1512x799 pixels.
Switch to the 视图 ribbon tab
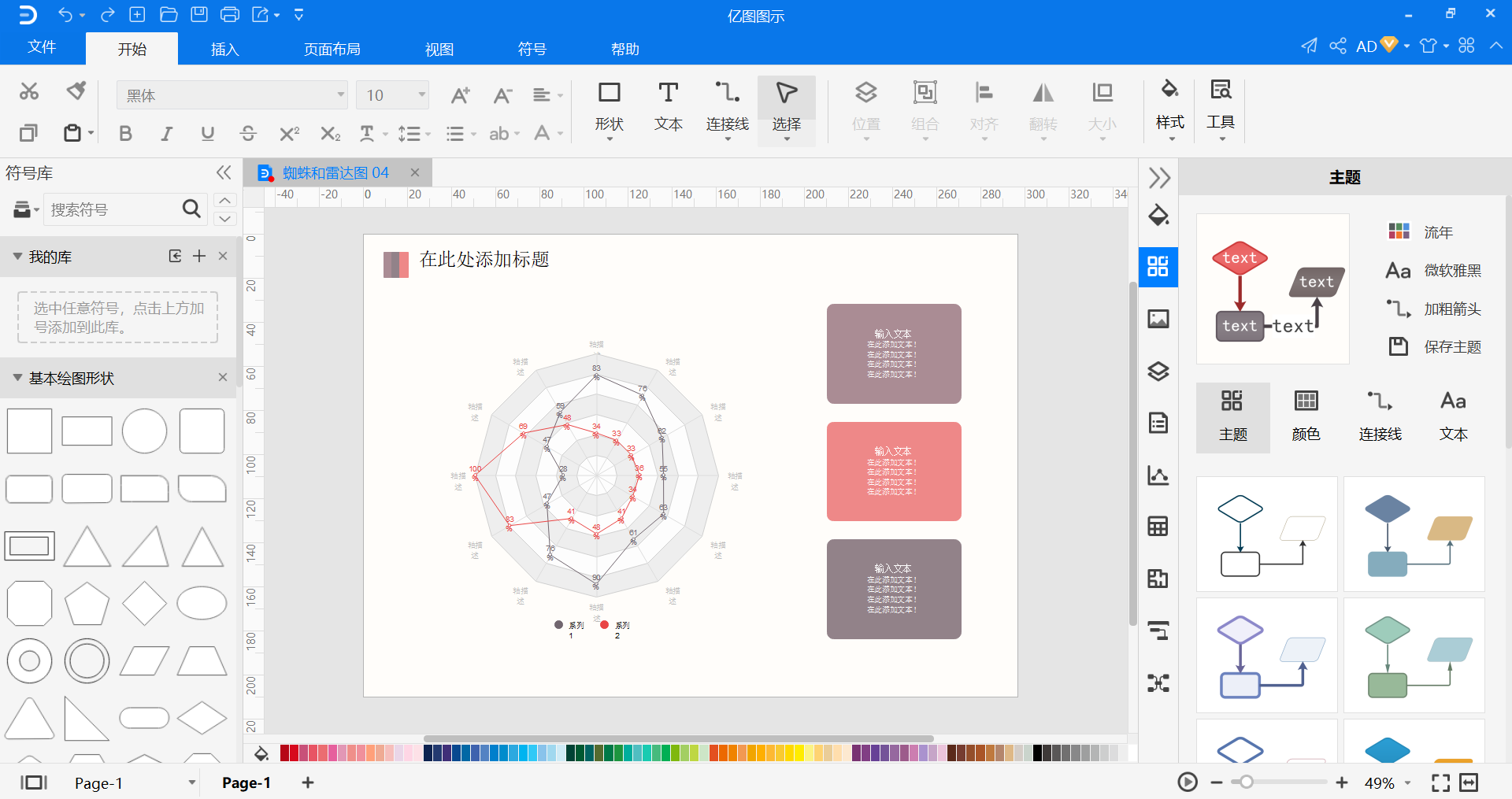coord(439,49)
